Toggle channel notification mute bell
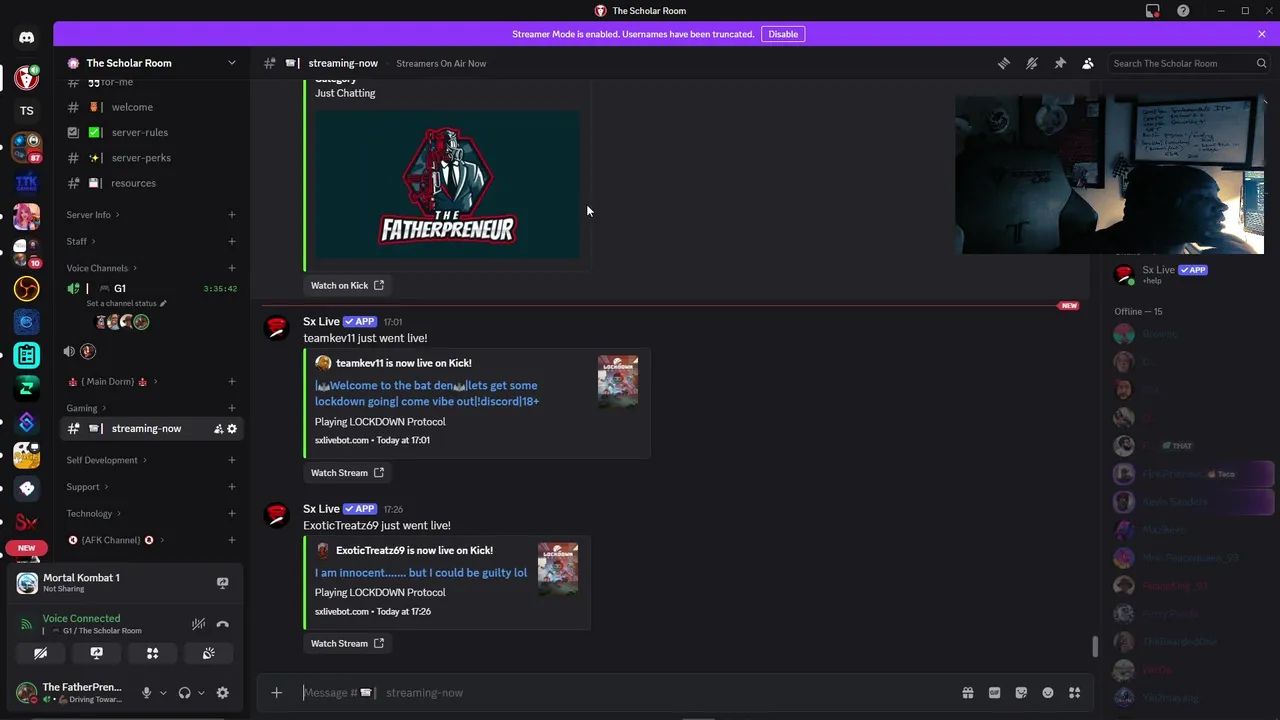Image resolution: width=1280 pixels, height=720 pixels. [1032, 63]
